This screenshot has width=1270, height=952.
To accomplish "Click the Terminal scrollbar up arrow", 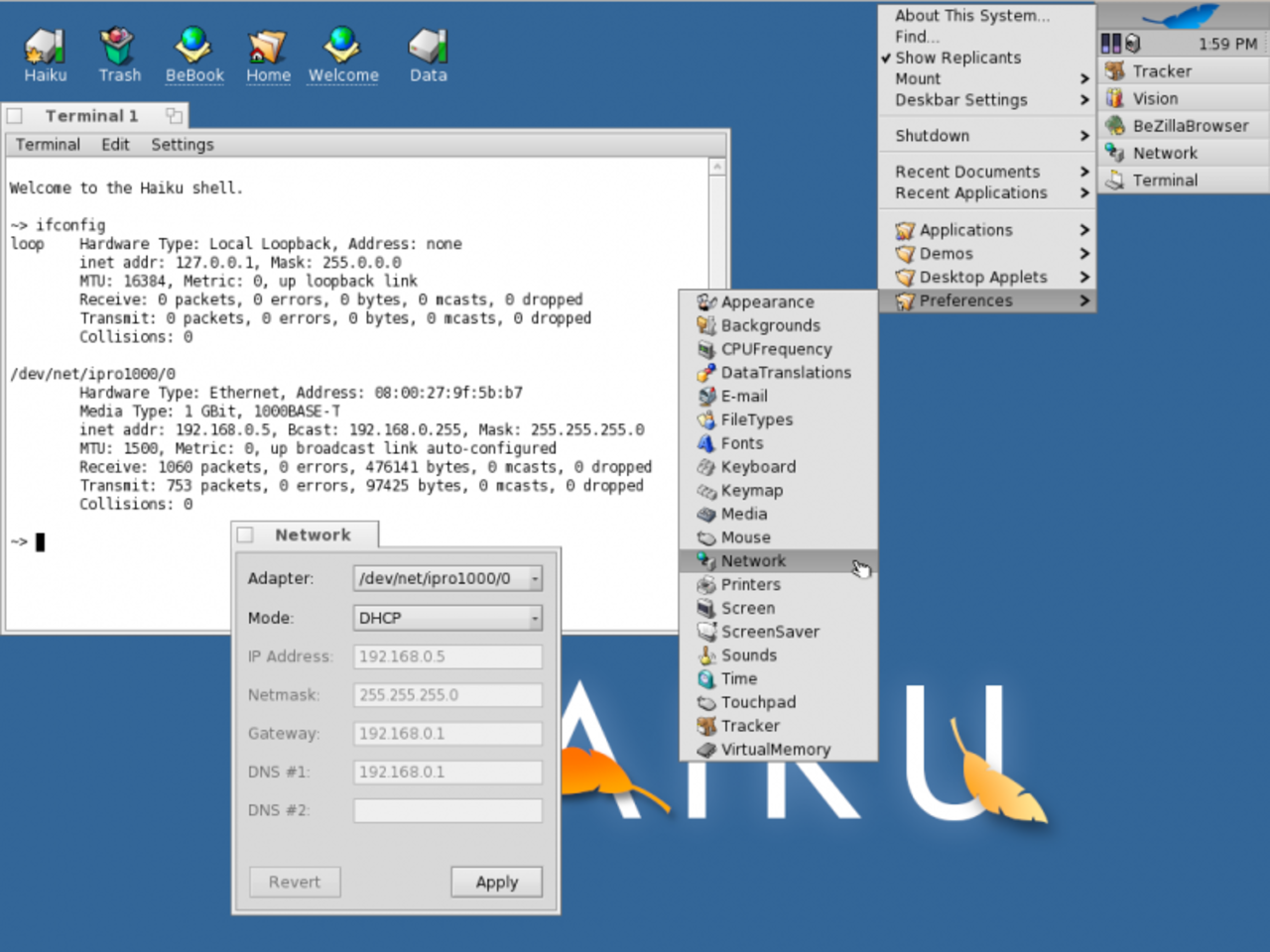I will (717, 168).
